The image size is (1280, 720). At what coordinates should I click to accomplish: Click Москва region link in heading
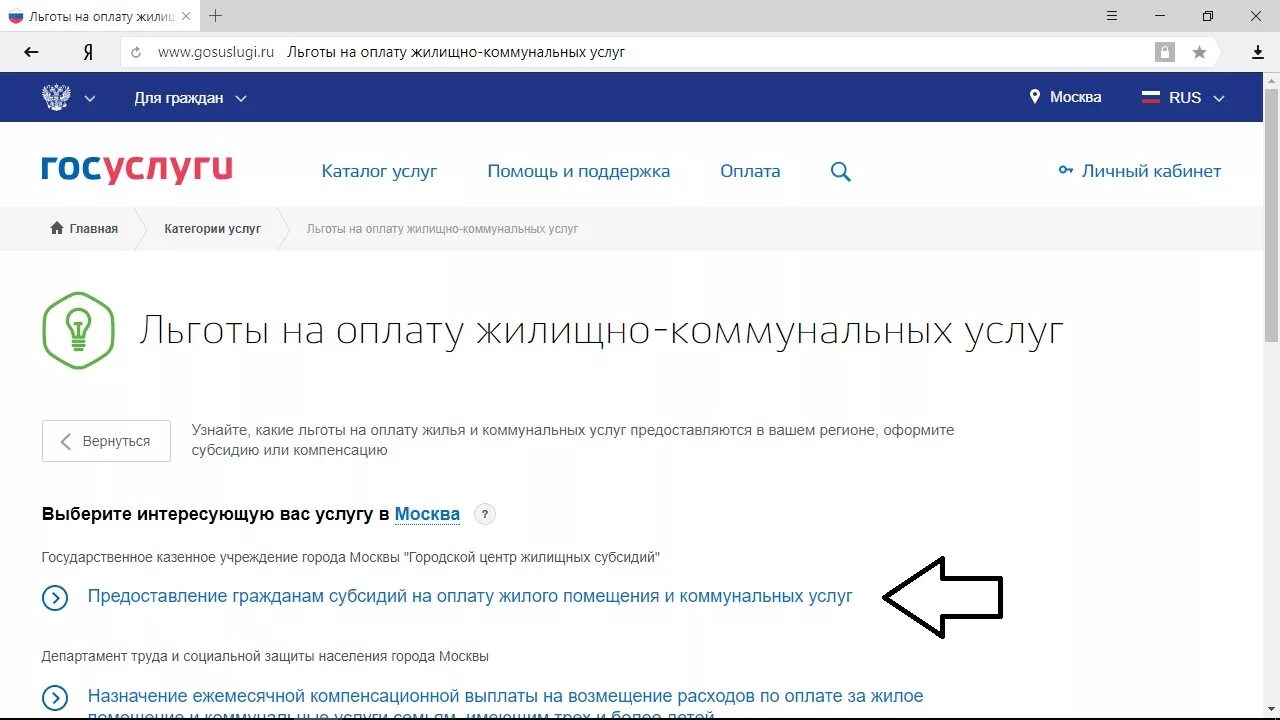pyautogui.click(x=427, y=514)
